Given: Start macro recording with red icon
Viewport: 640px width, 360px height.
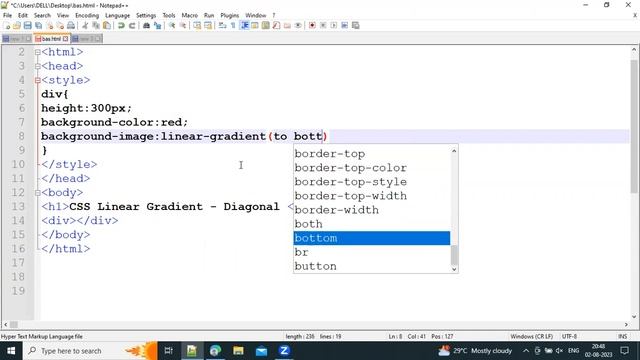Looking at the screenshot, I should (x=312, y=25).
